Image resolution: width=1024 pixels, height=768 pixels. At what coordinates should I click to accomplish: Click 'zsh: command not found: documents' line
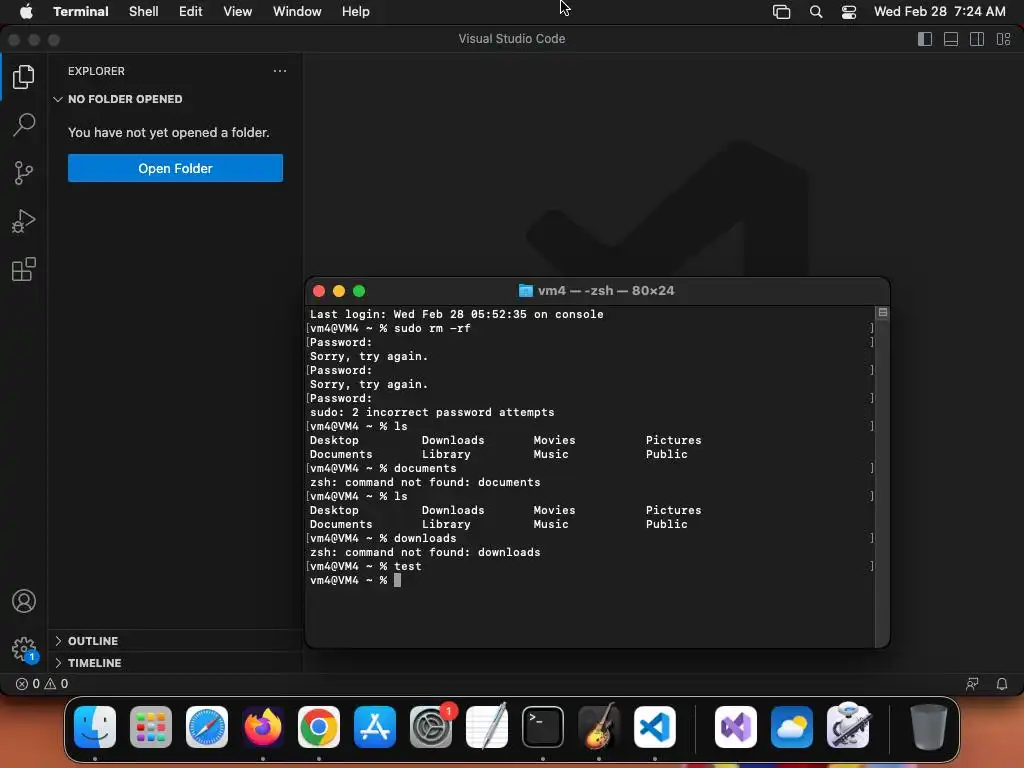tap(424, 483)
